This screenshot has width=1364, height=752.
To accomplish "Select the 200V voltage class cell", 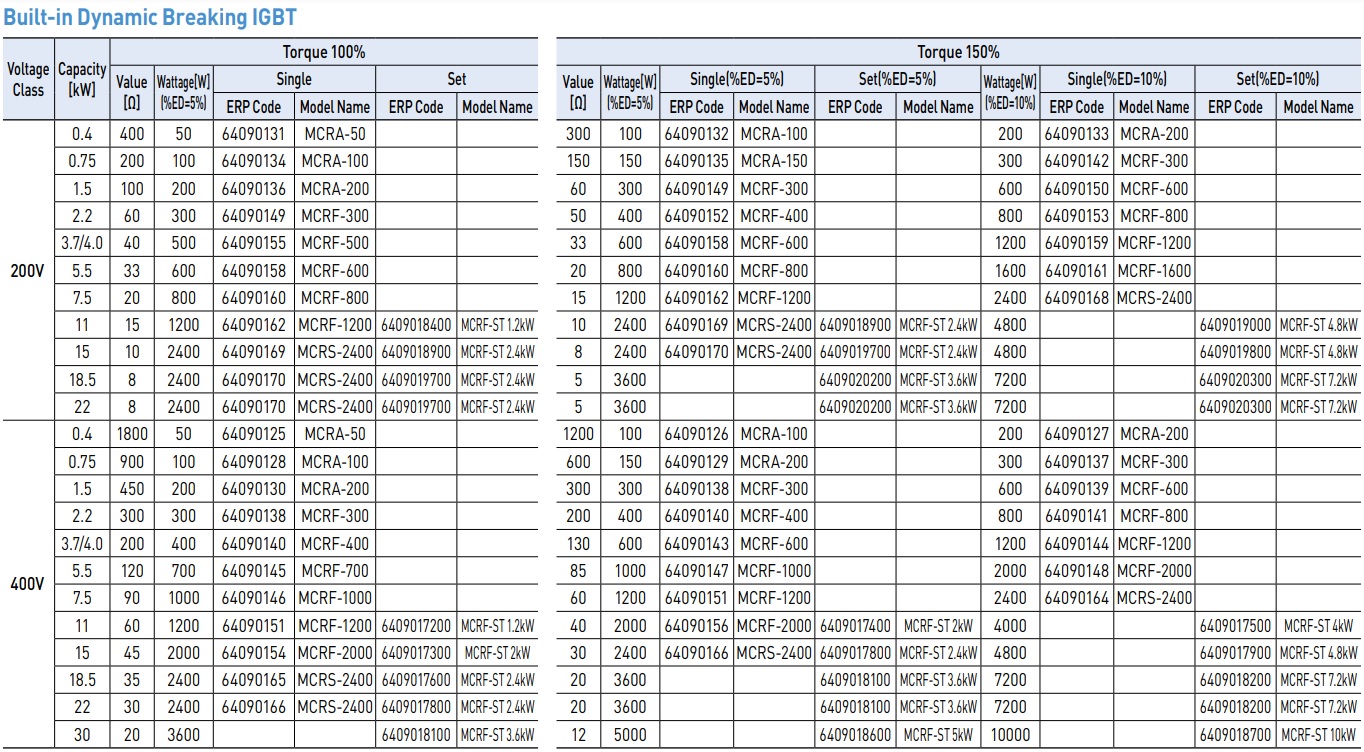I will [28, 270].
